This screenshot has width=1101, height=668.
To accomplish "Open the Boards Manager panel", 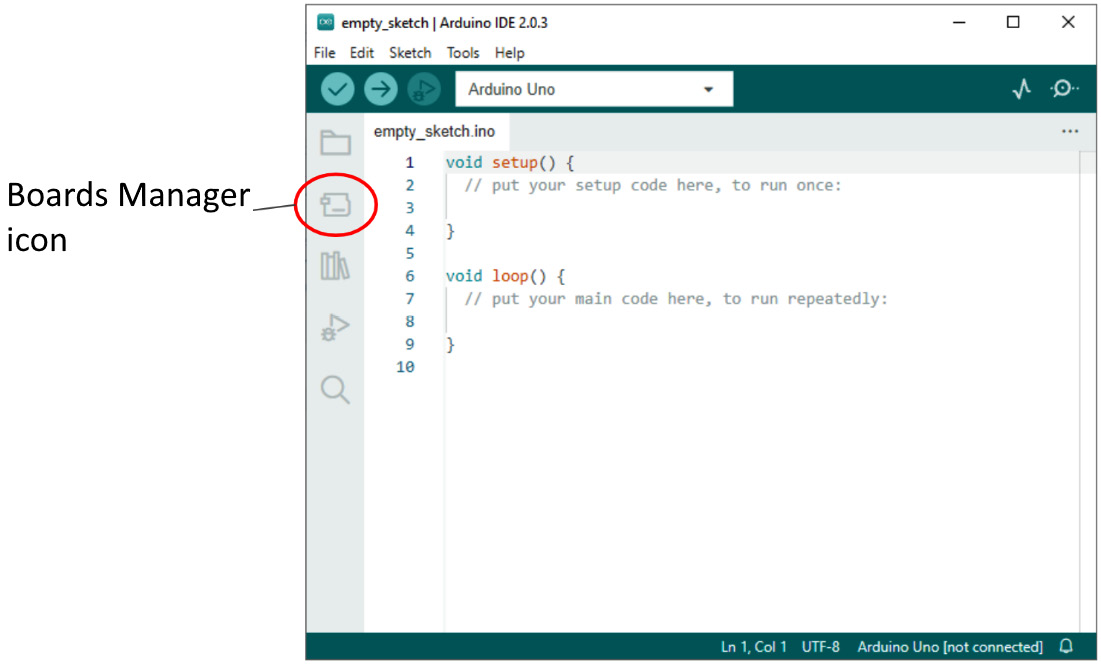I will point(336,205).
